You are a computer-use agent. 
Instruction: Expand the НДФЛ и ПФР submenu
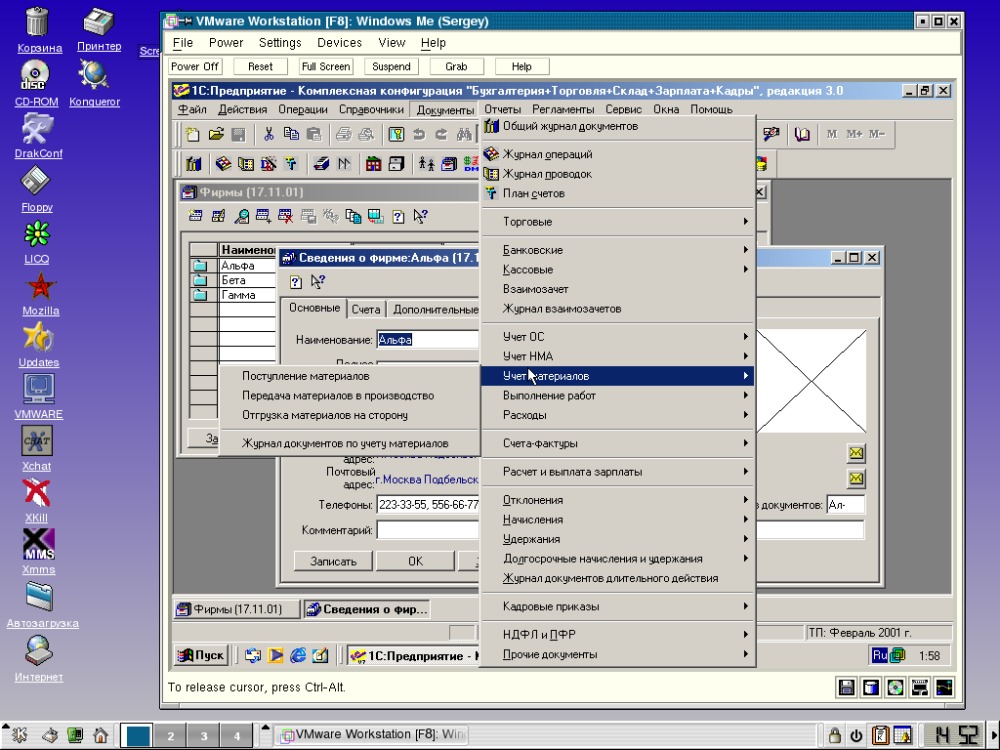coord(617,635)
